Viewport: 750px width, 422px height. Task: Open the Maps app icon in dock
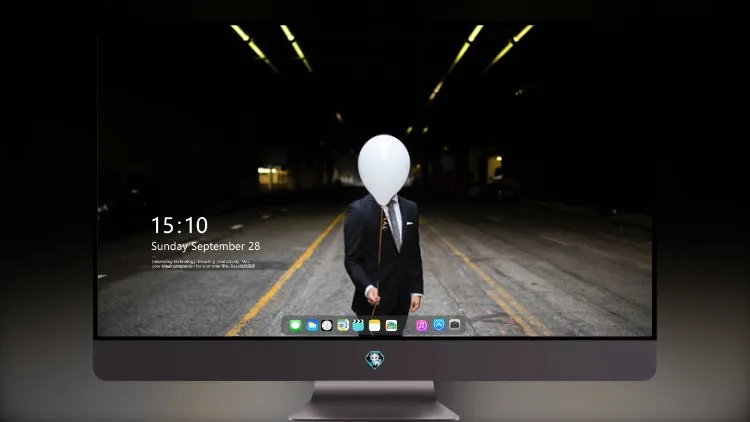click(342, 325)
